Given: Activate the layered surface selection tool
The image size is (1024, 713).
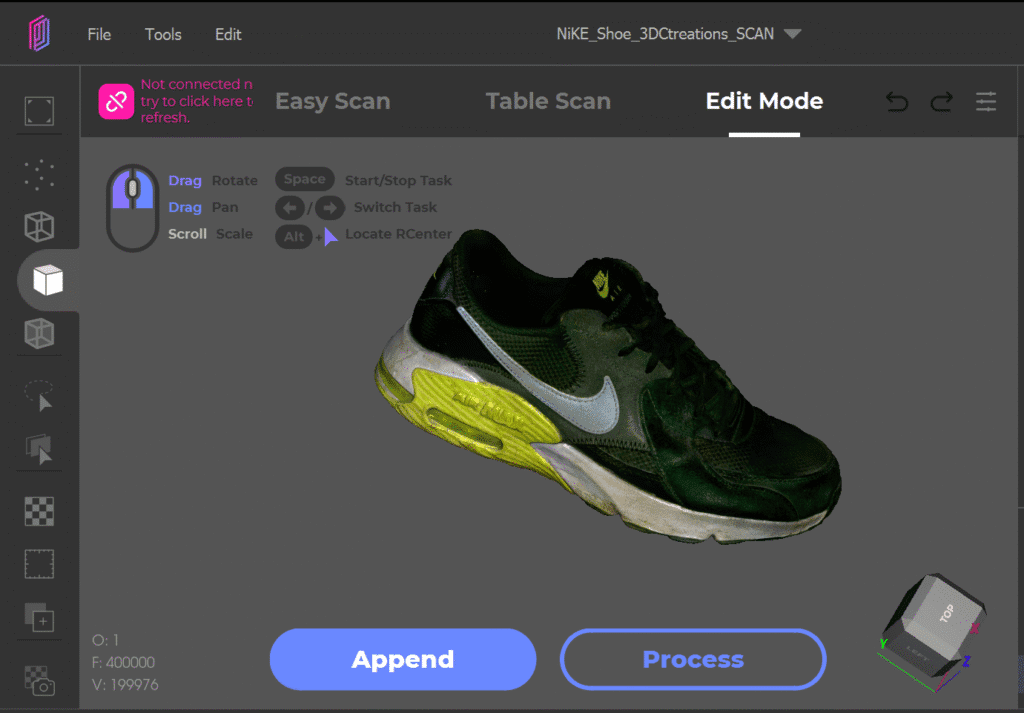Looking at the screenshot, I should click(x=39, y=450).
